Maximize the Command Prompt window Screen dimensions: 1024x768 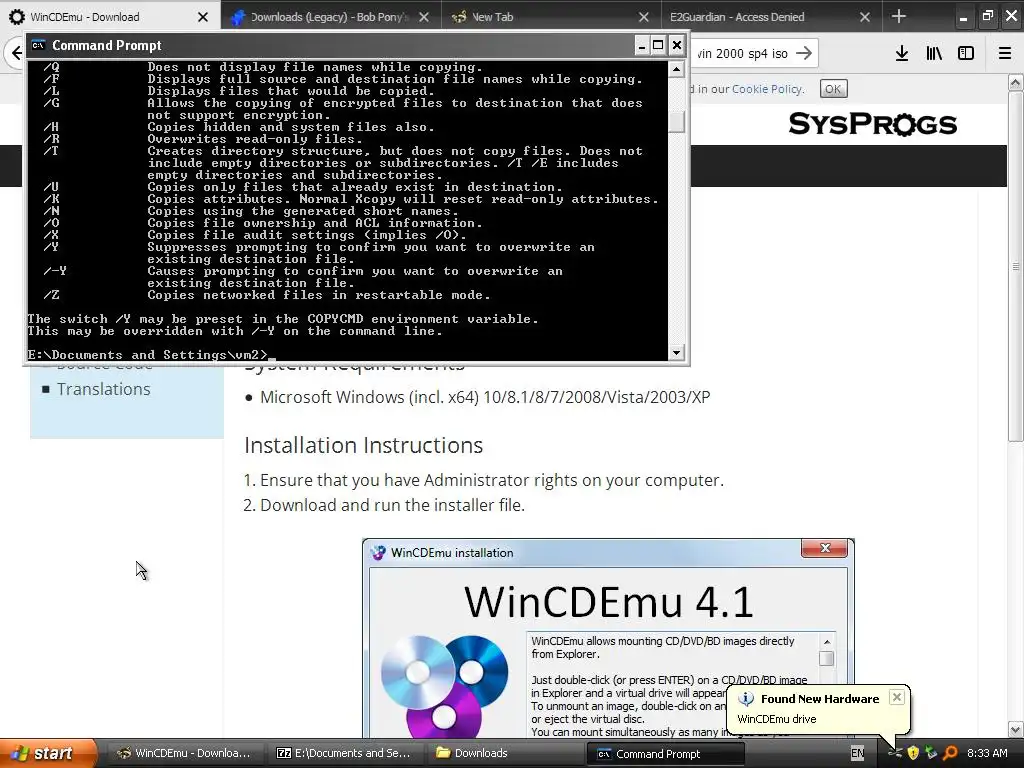(658, 45)
